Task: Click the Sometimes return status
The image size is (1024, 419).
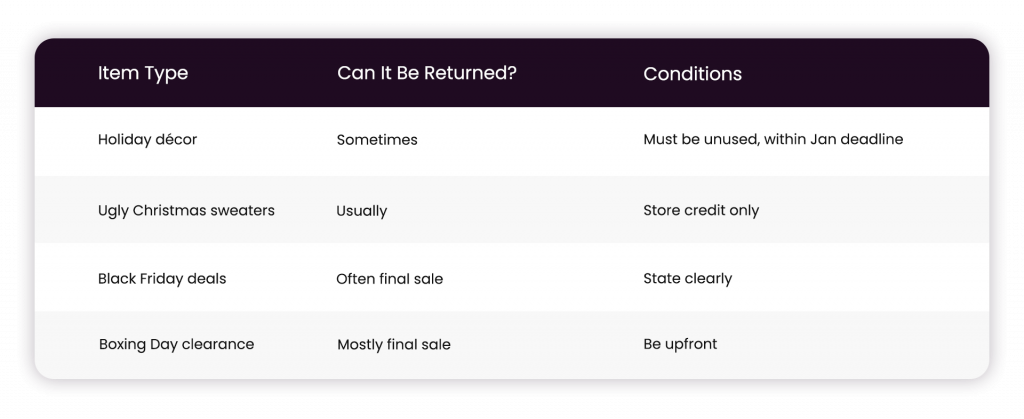Action: pos(377,140)
